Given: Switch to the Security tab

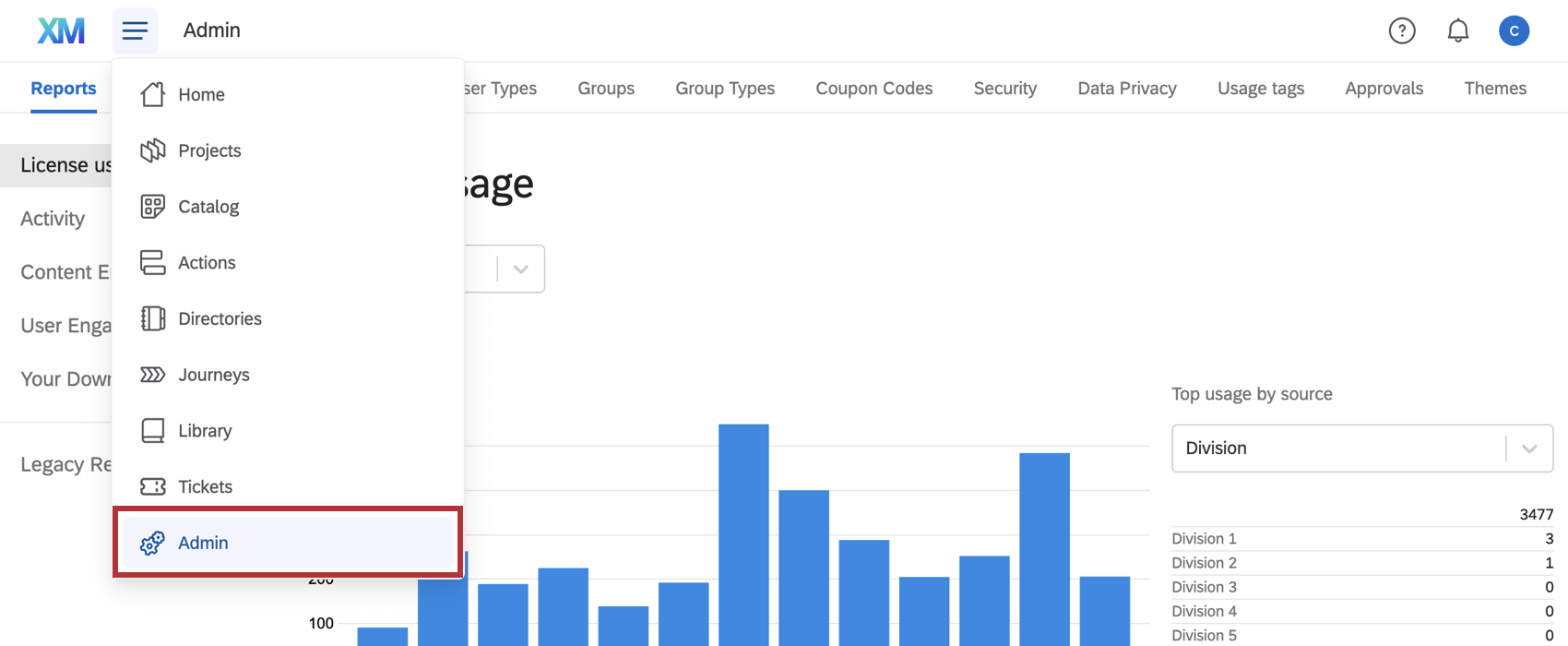Looking at the screenshot, I should coord(1004,89).
